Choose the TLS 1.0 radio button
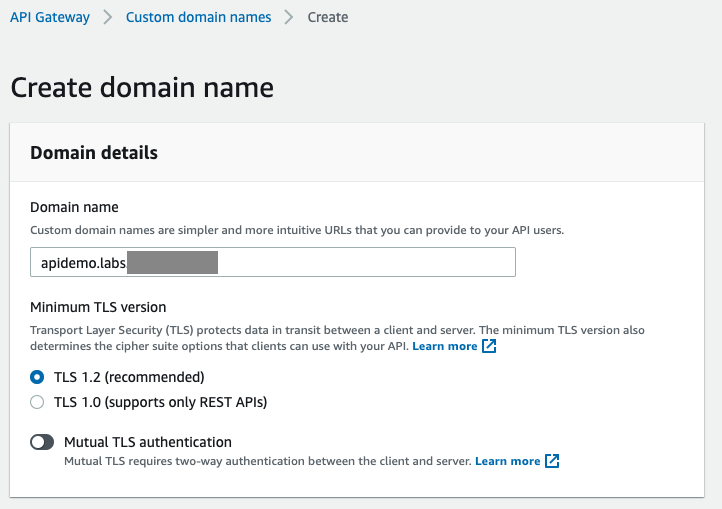This screenshot has width=722, height=509. pos(38,402)
